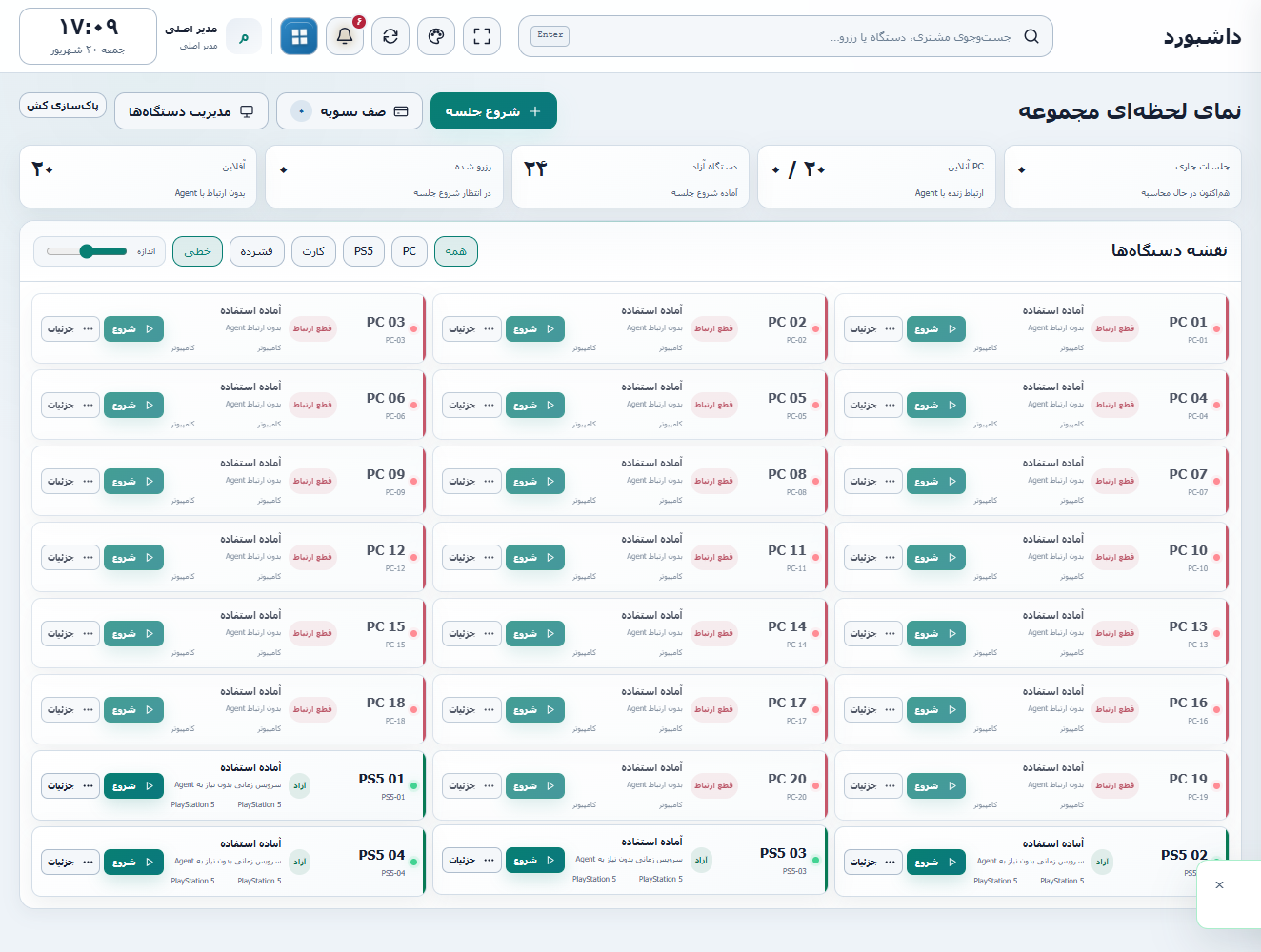Adjust the اندازه size slider
Image resolution: width=1261 pixels, height=952 pixels.
pos(87,251)
